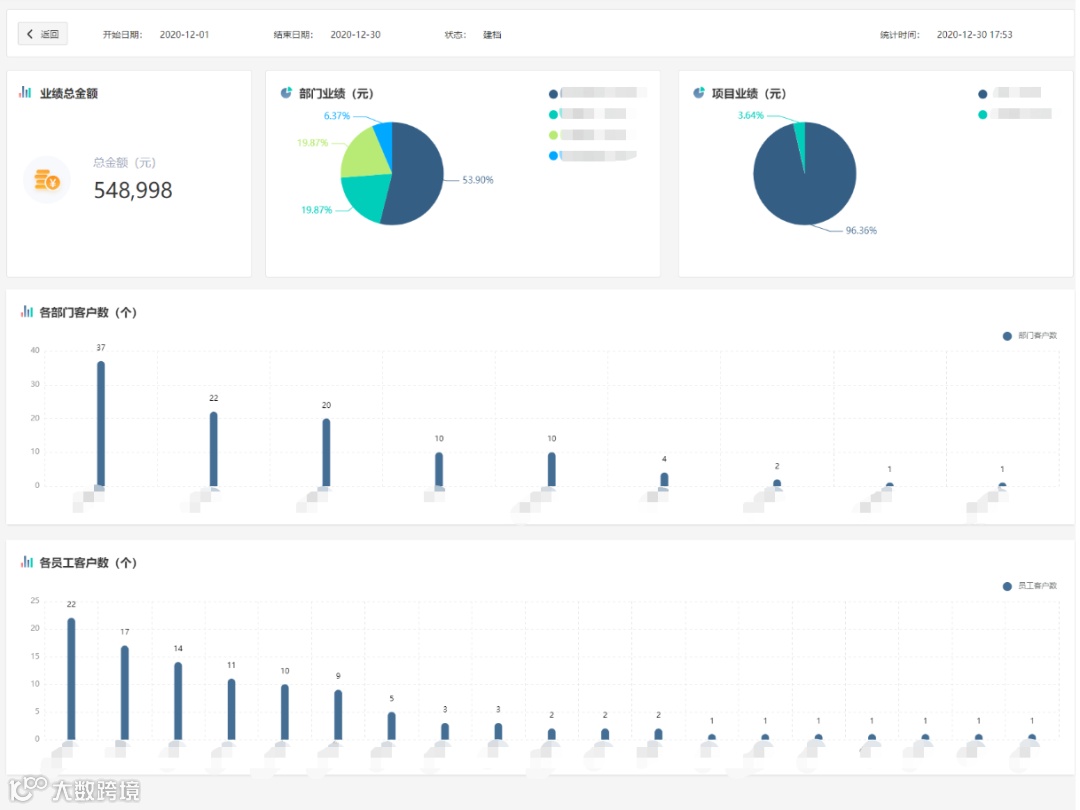Toggle the dark blue 项目业绩 legend entry
Viewport: 1080px width, 810px height.
point(1009,93)
